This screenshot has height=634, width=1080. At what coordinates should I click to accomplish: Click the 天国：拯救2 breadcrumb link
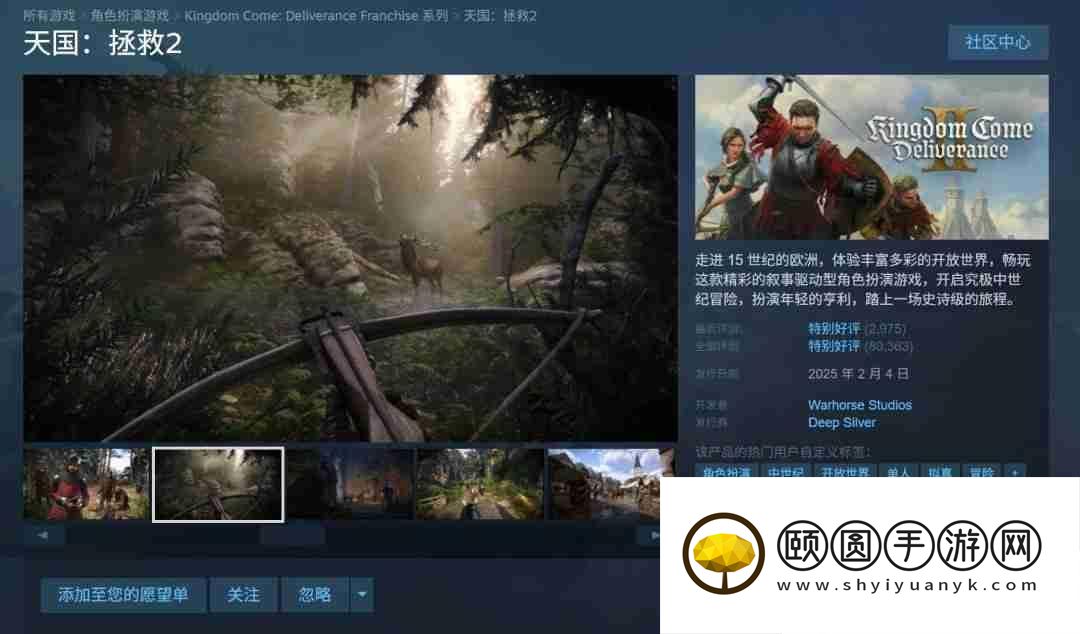pyautogui.click(x=499, y=15)
